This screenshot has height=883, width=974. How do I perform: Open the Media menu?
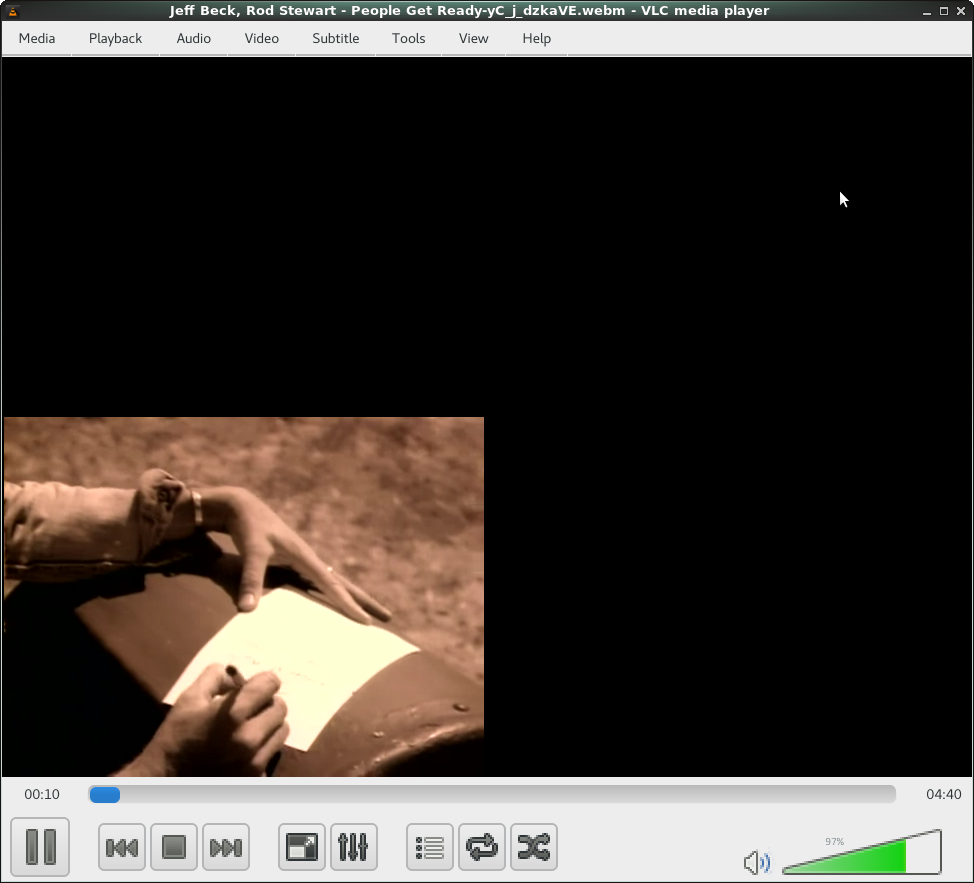[37, 38]
